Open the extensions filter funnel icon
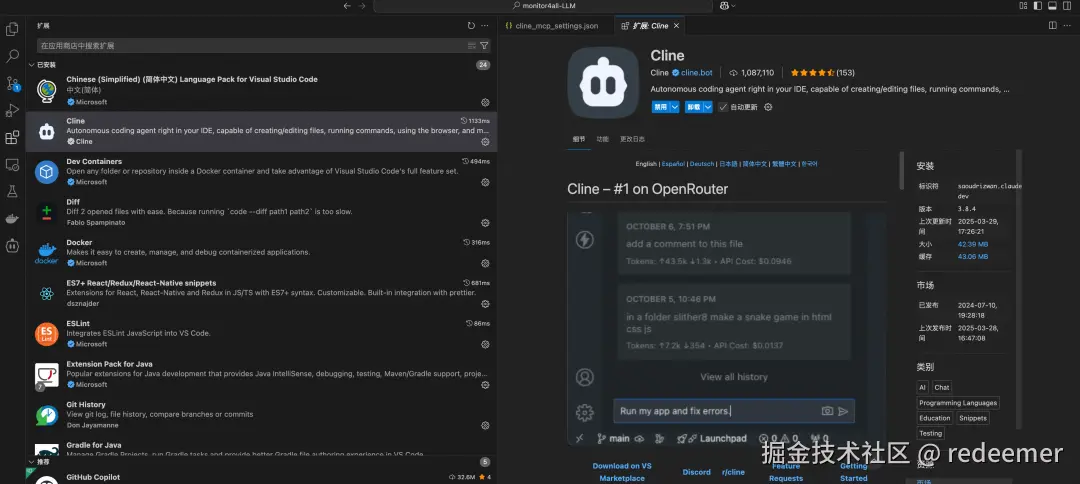The image size is (1080, 484). (484, 45)
